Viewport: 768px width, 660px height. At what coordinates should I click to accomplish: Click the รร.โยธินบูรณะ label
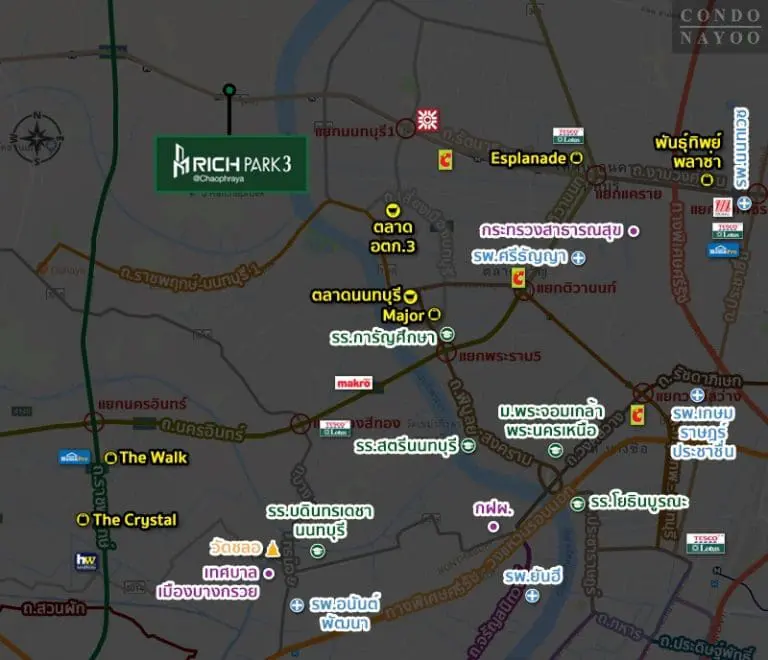pos(639,502)
